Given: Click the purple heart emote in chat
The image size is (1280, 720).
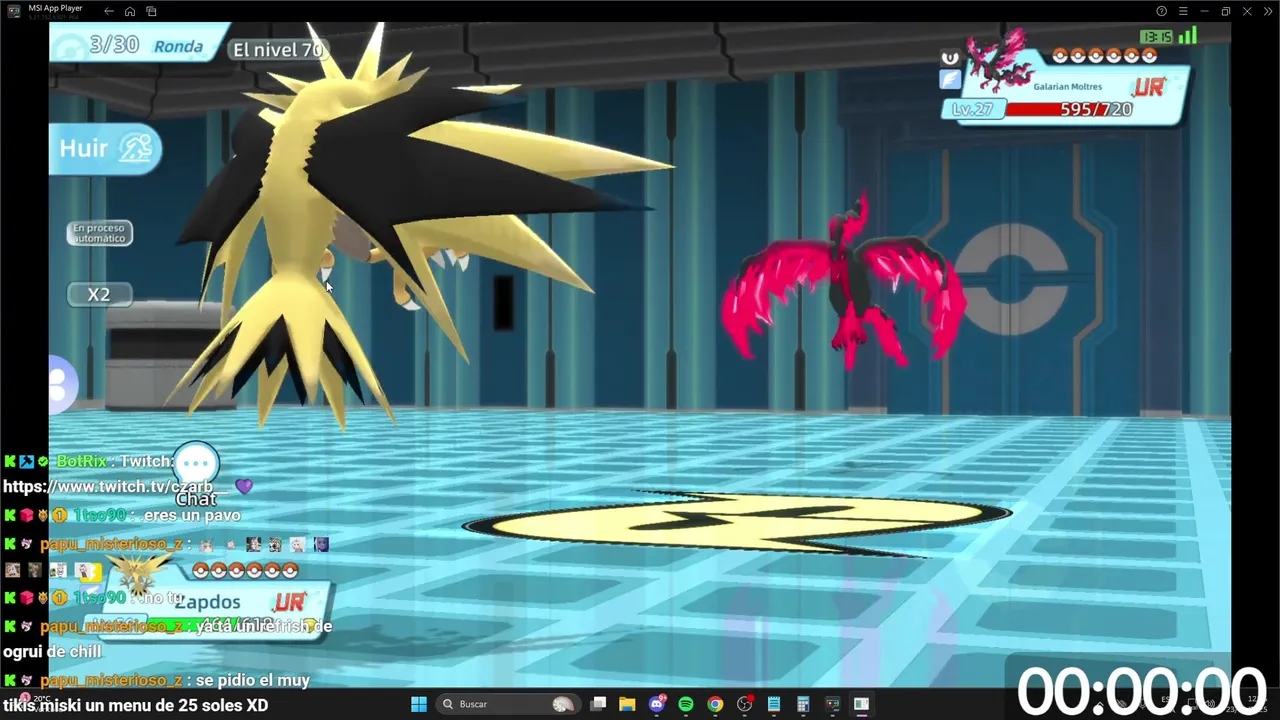Looking at the screenshot, I should point(244,486).
